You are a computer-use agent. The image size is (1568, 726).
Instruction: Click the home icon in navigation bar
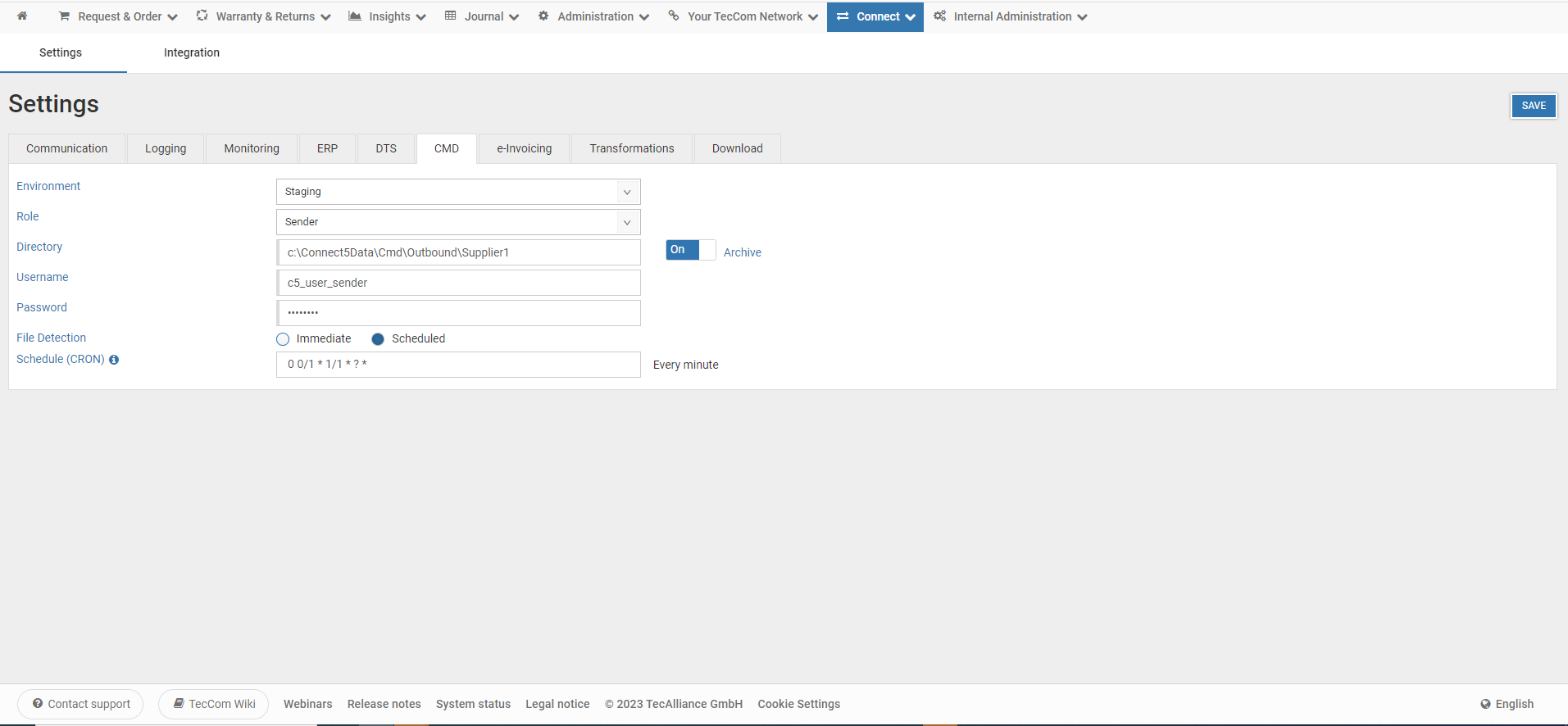coord(22,16)
